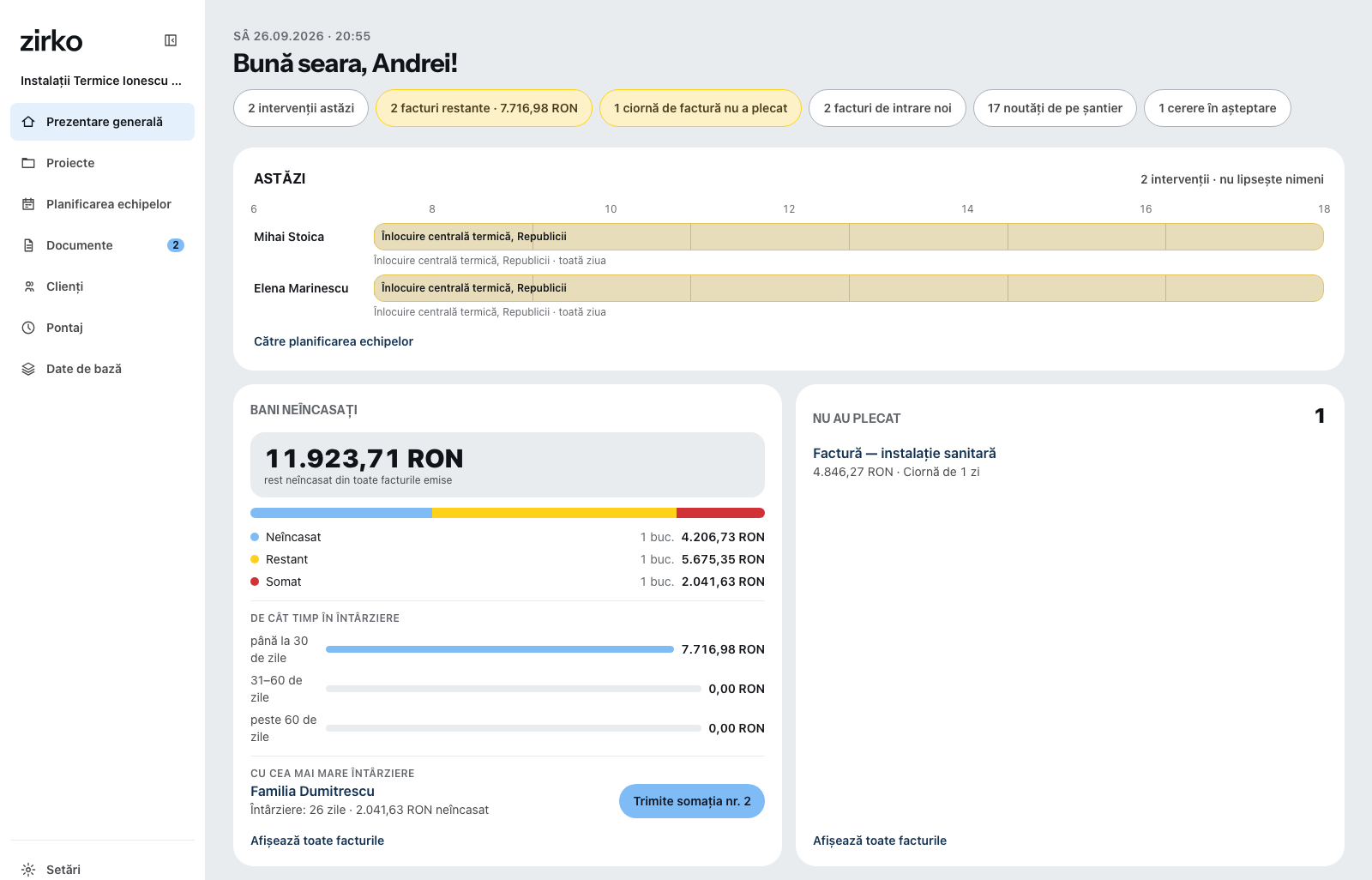Open the 'Familia Dumitrescu' client link
Viewport: 1372px width, 880px height.
pos(312,792)
